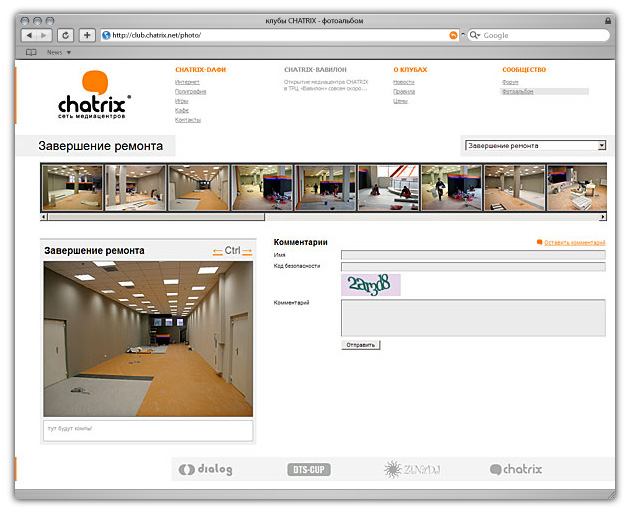Click the 'Комментарий' text area
The image size is (631, 513).
pos(473,318)
